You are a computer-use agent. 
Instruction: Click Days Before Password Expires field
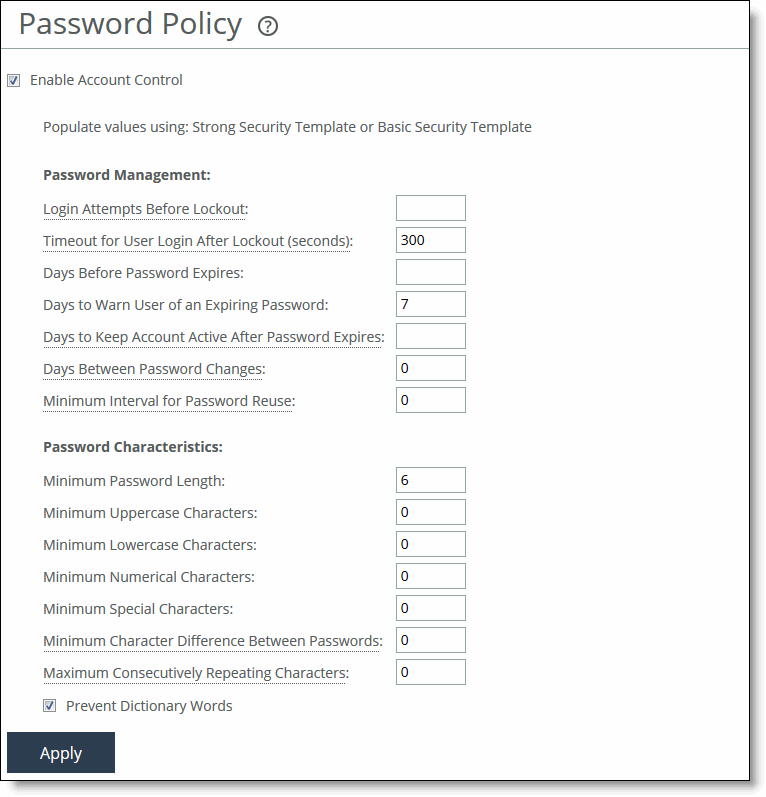point(430,272)
